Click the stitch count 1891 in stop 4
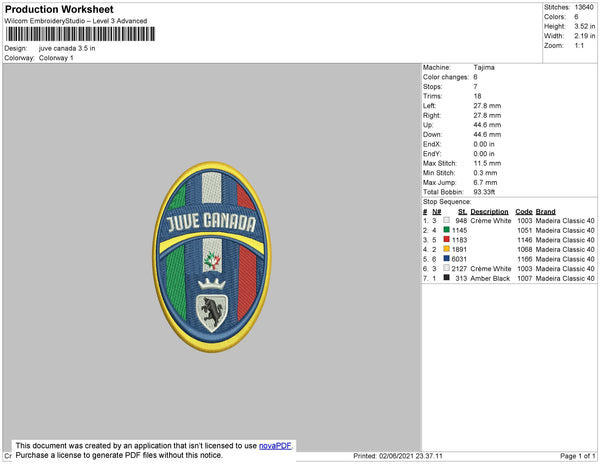 point(460,249)
